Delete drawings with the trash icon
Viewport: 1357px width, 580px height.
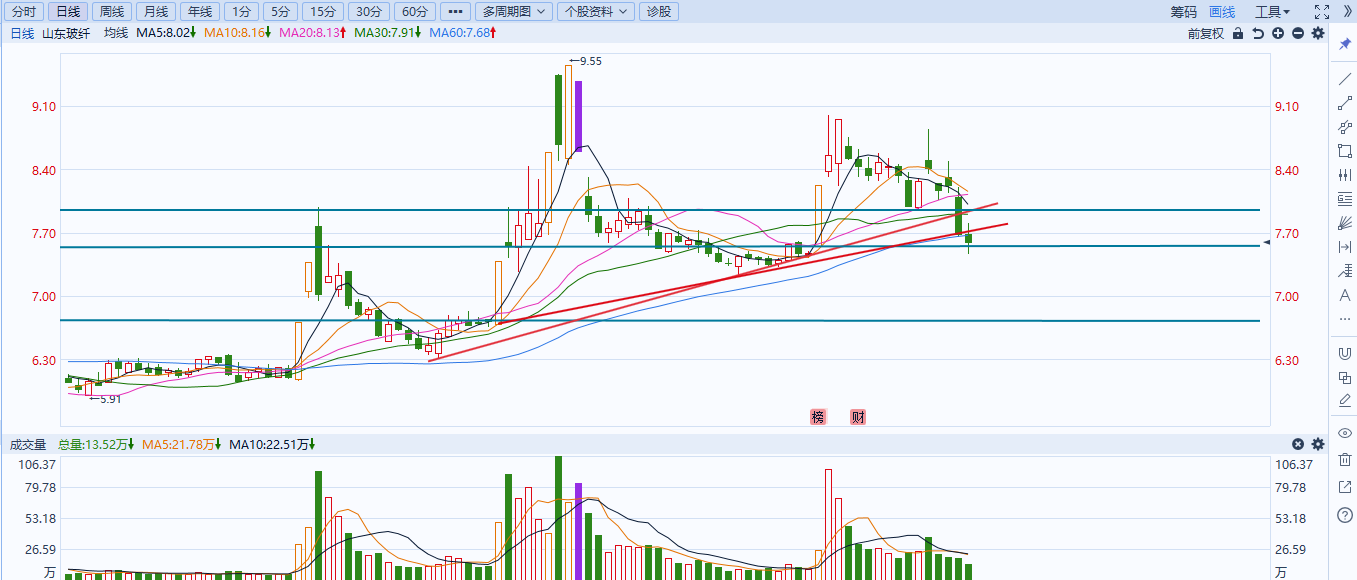[x=1344, y=459]
